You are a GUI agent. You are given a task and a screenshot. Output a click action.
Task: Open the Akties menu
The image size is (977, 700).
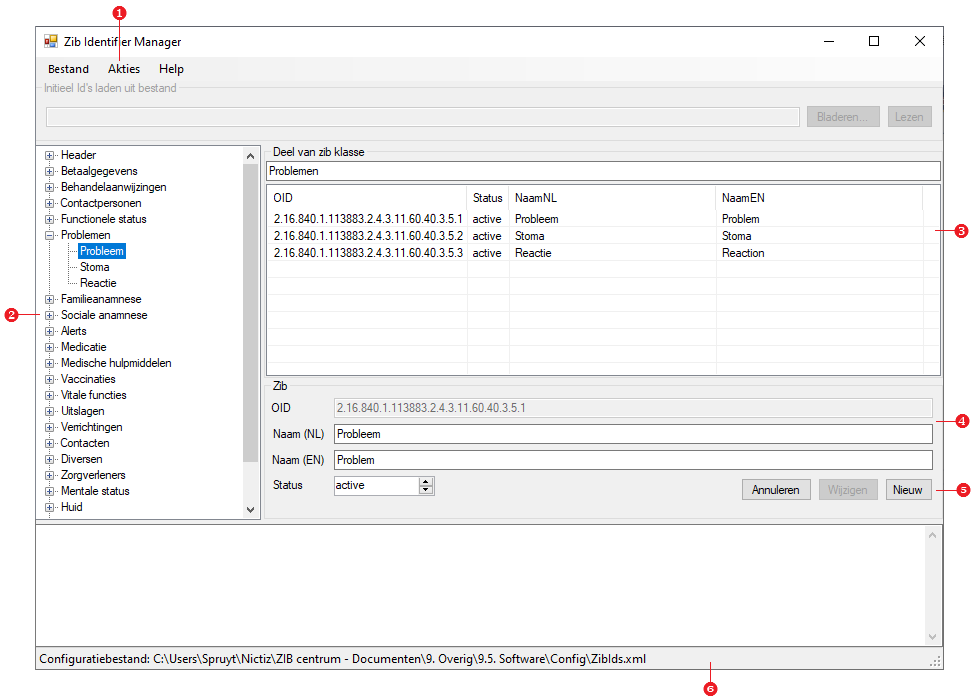124,69
